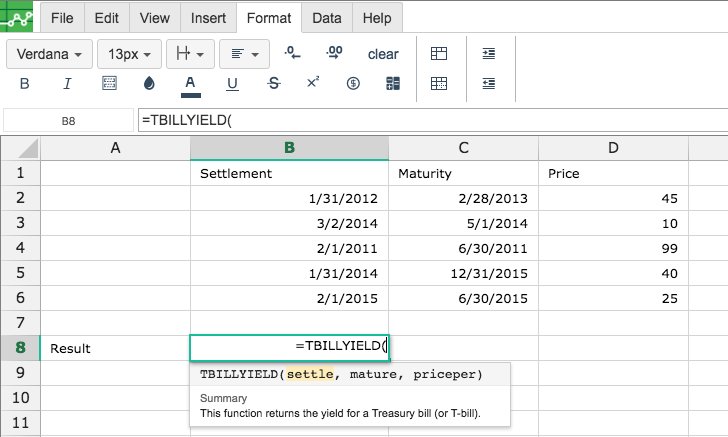Toggle bold formatting
The height and width of the screenshot is (437, 728).
coord(25,84)
